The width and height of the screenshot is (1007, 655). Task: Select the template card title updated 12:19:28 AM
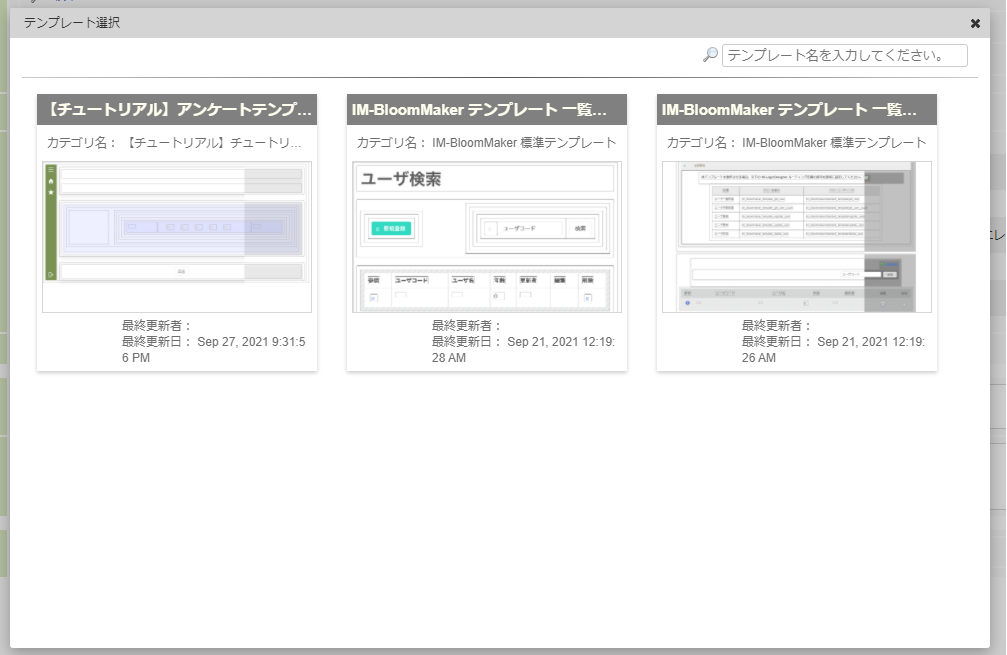click(487, 110)
